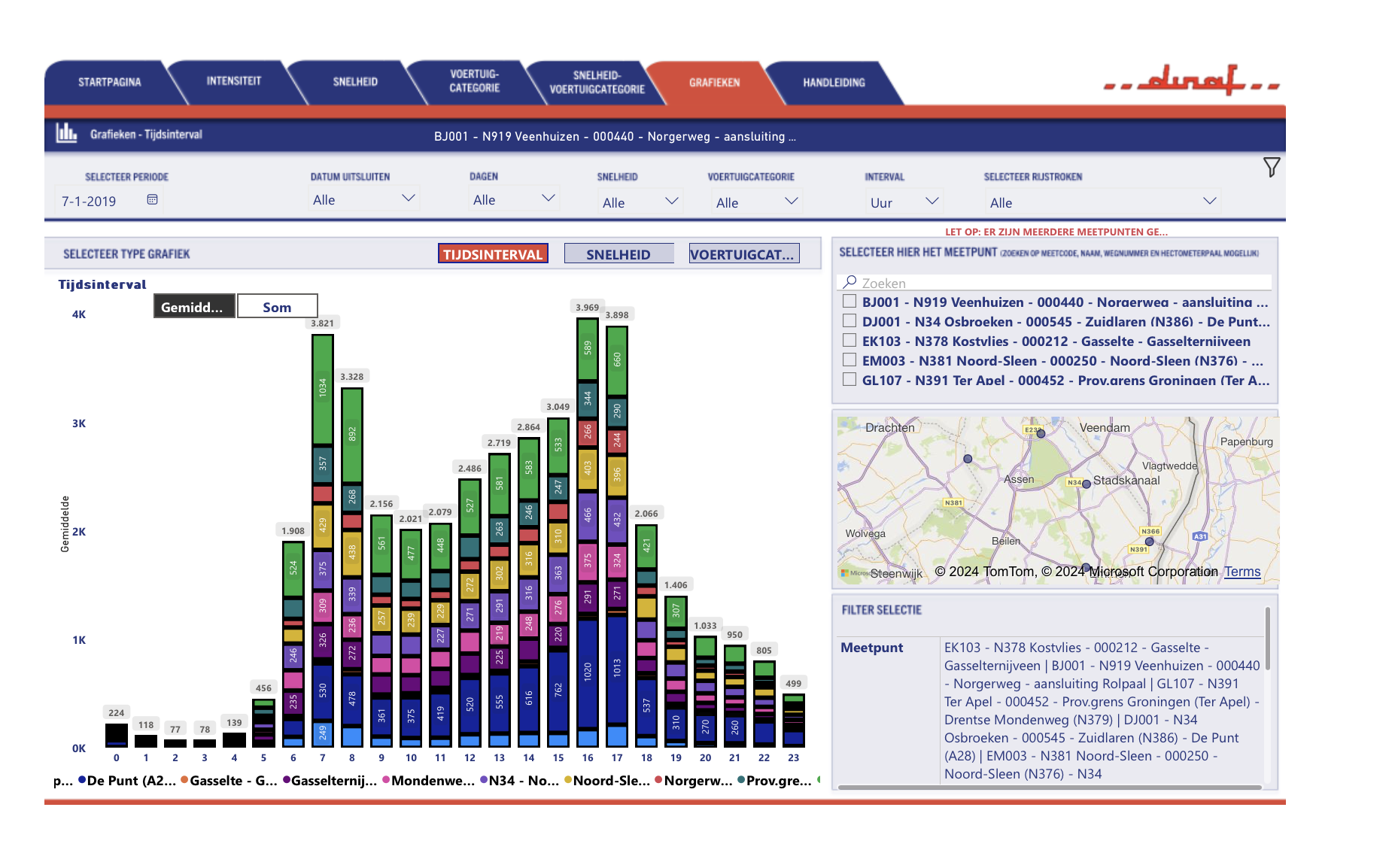Click the Stadskanaal N34 map marker

(1086, 484)
